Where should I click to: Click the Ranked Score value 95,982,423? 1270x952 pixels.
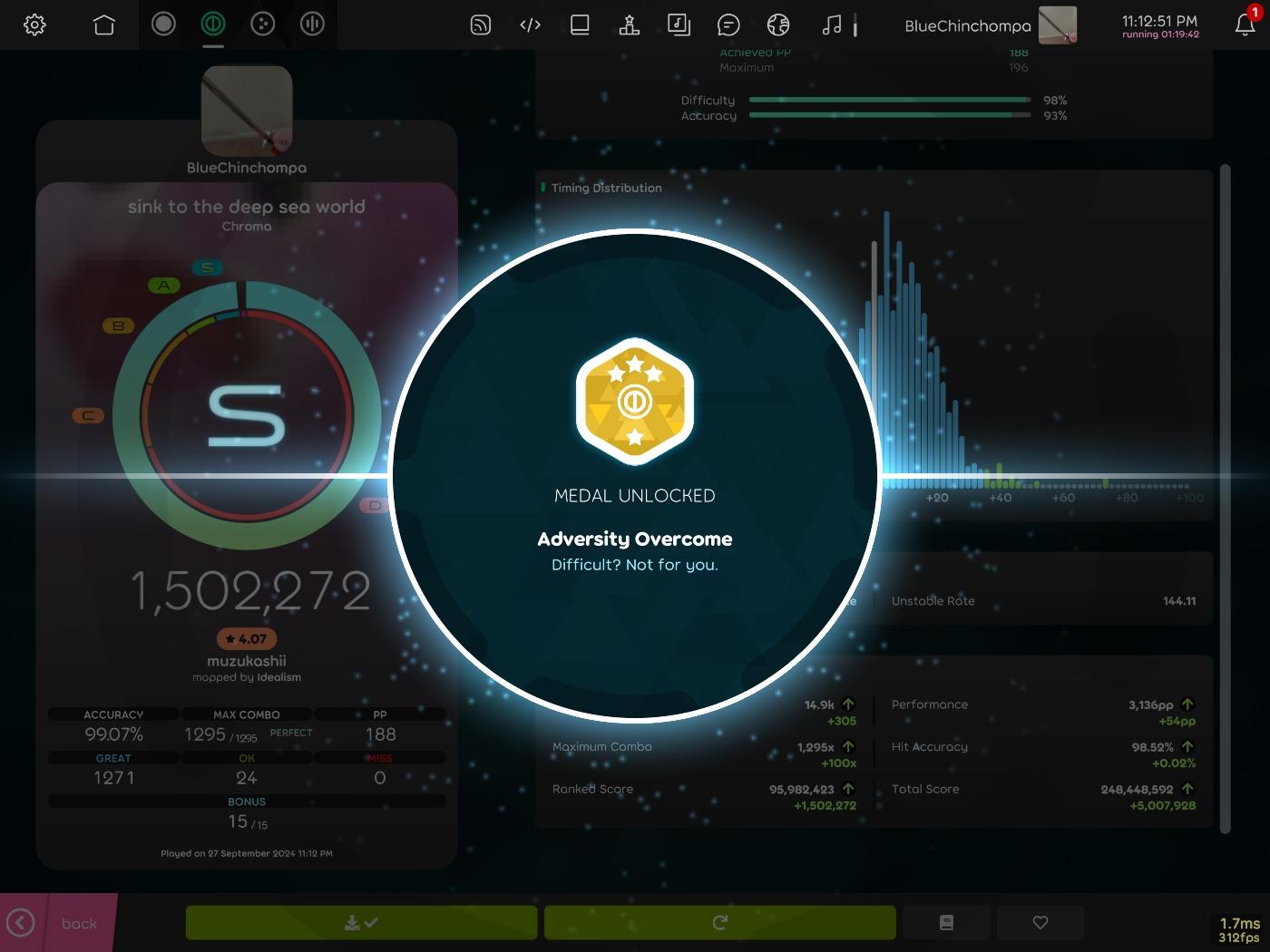pyautogui.click(x=802, y=789)
